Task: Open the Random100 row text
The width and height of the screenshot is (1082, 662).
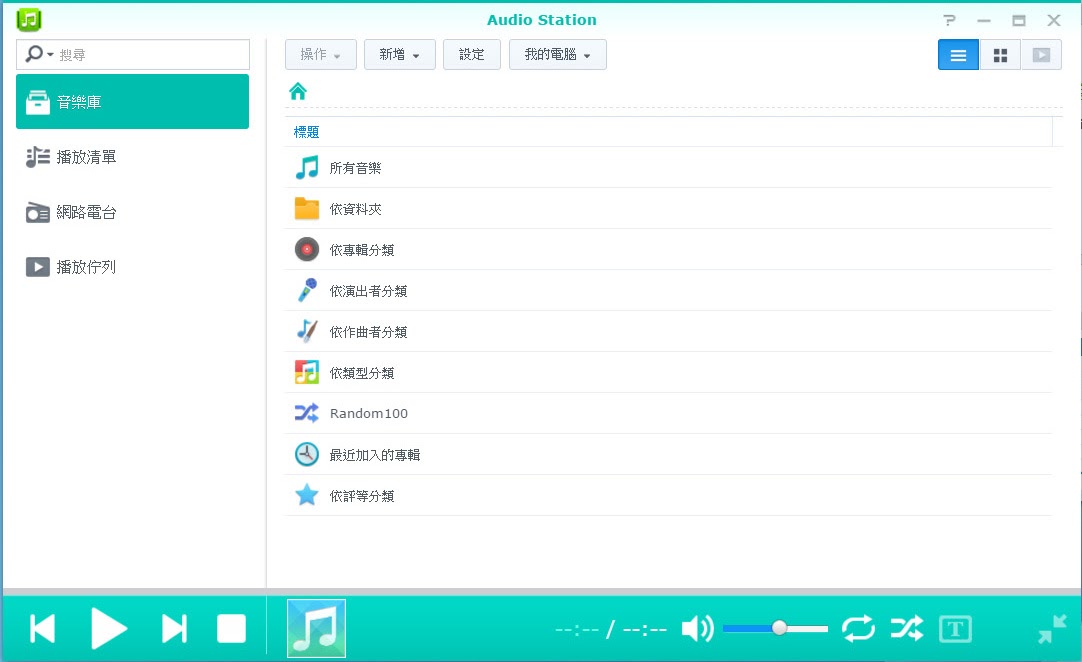Action: point(368,413)
